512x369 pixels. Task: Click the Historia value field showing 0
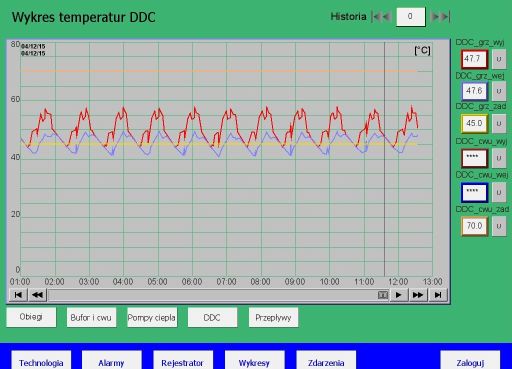coord(411,17)
